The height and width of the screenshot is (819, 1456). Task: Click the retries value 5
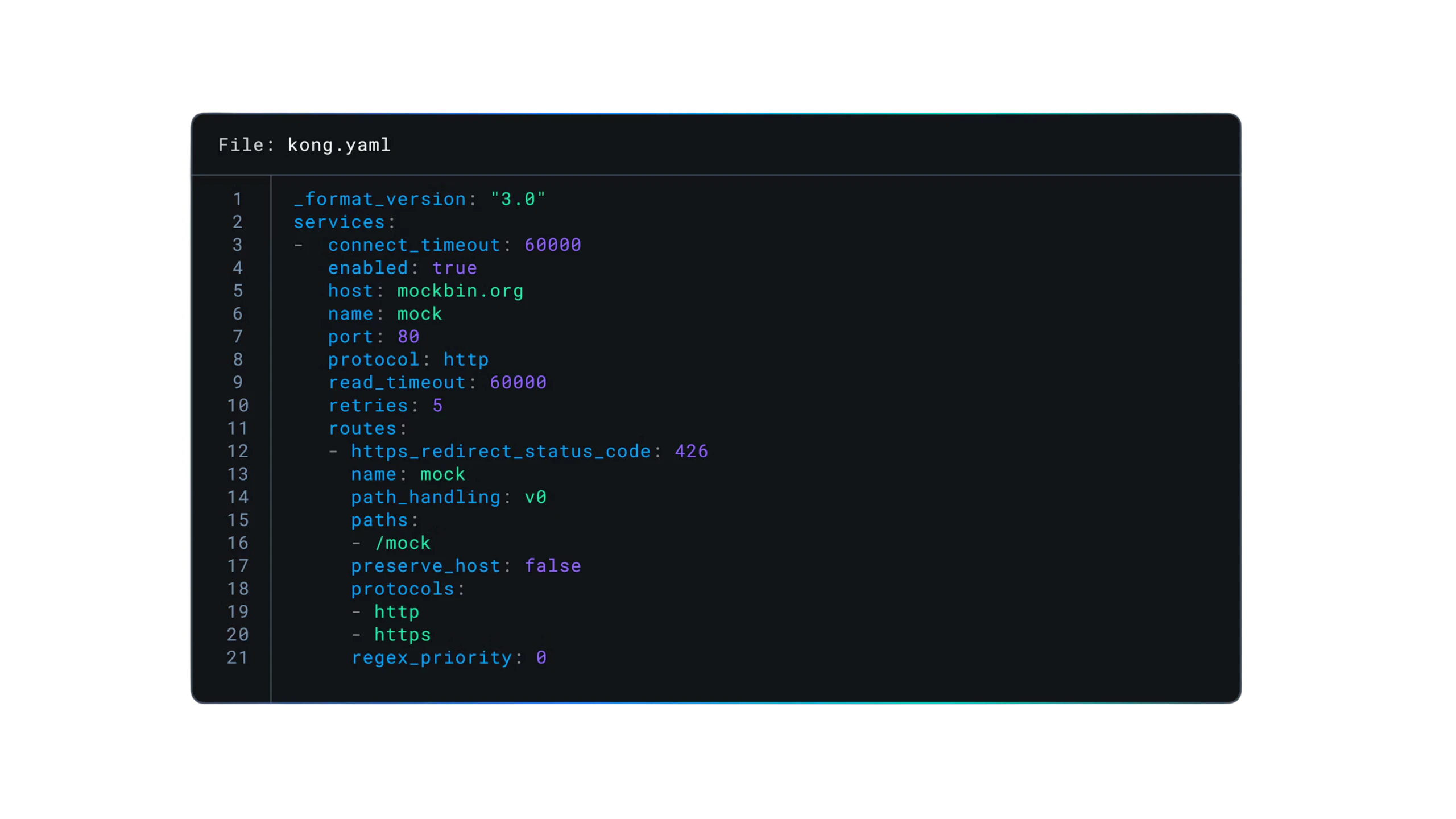[437, 406]
